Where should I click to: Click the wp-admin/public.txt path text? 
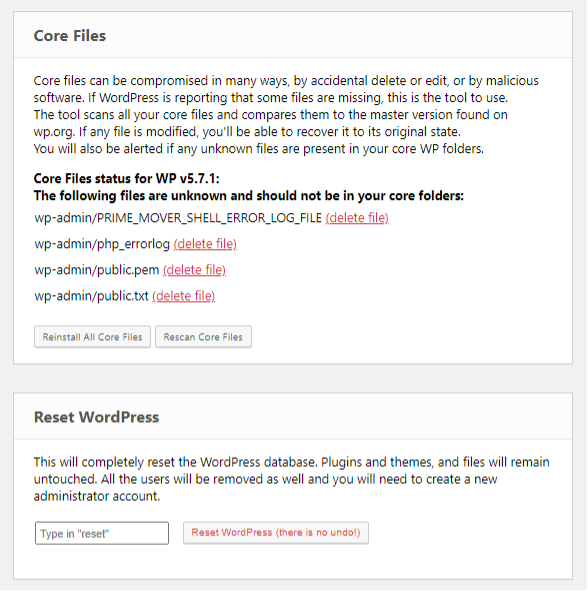tap(91, 296)
